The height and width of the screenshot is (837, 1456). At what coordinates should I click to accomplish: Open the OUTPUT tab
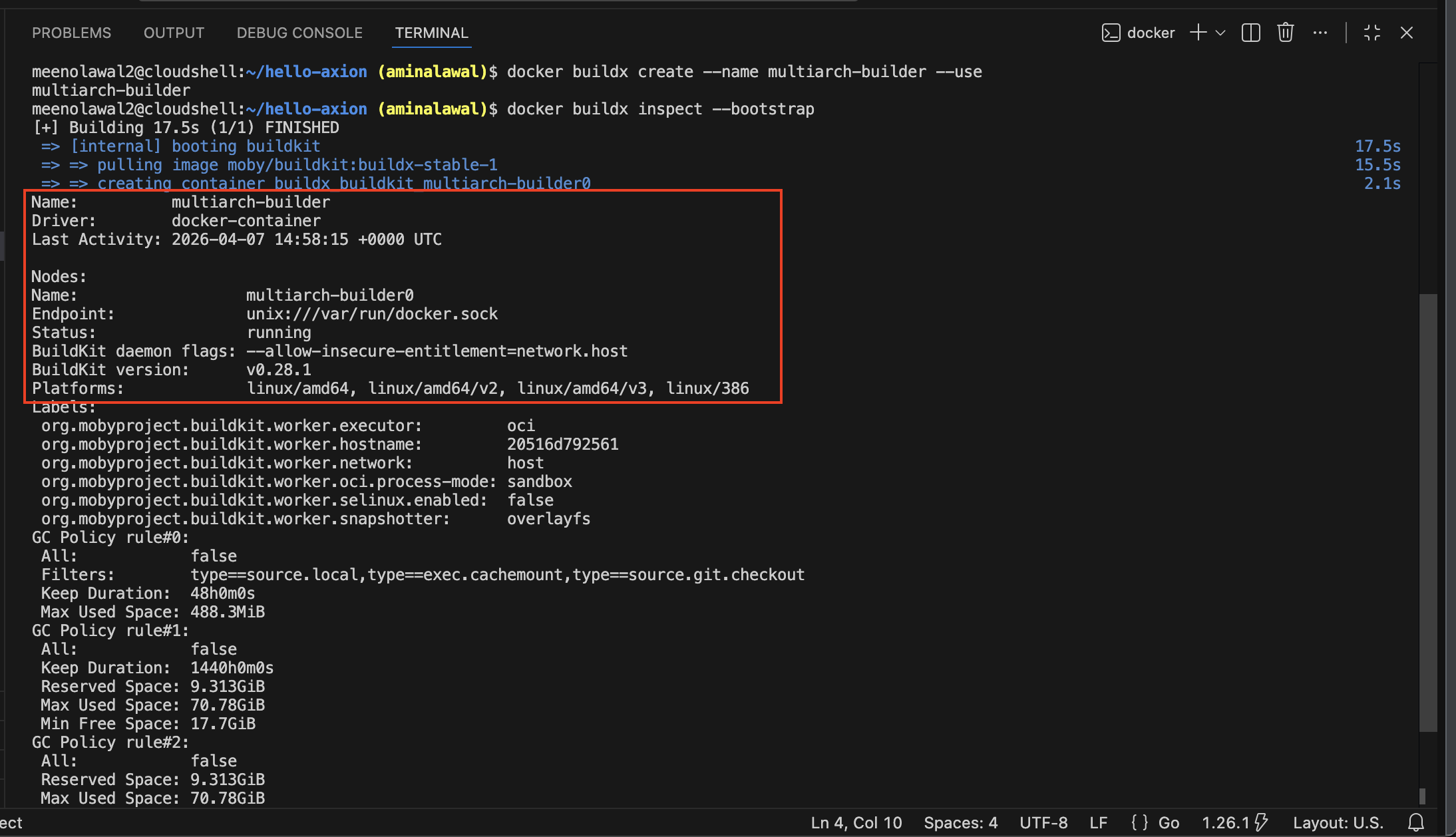click(x=174, y=33)
